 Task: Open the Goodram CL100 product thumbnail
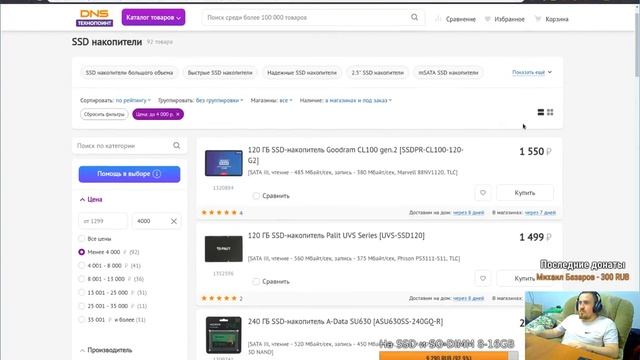pyautogui.click(x=224, y=163)
